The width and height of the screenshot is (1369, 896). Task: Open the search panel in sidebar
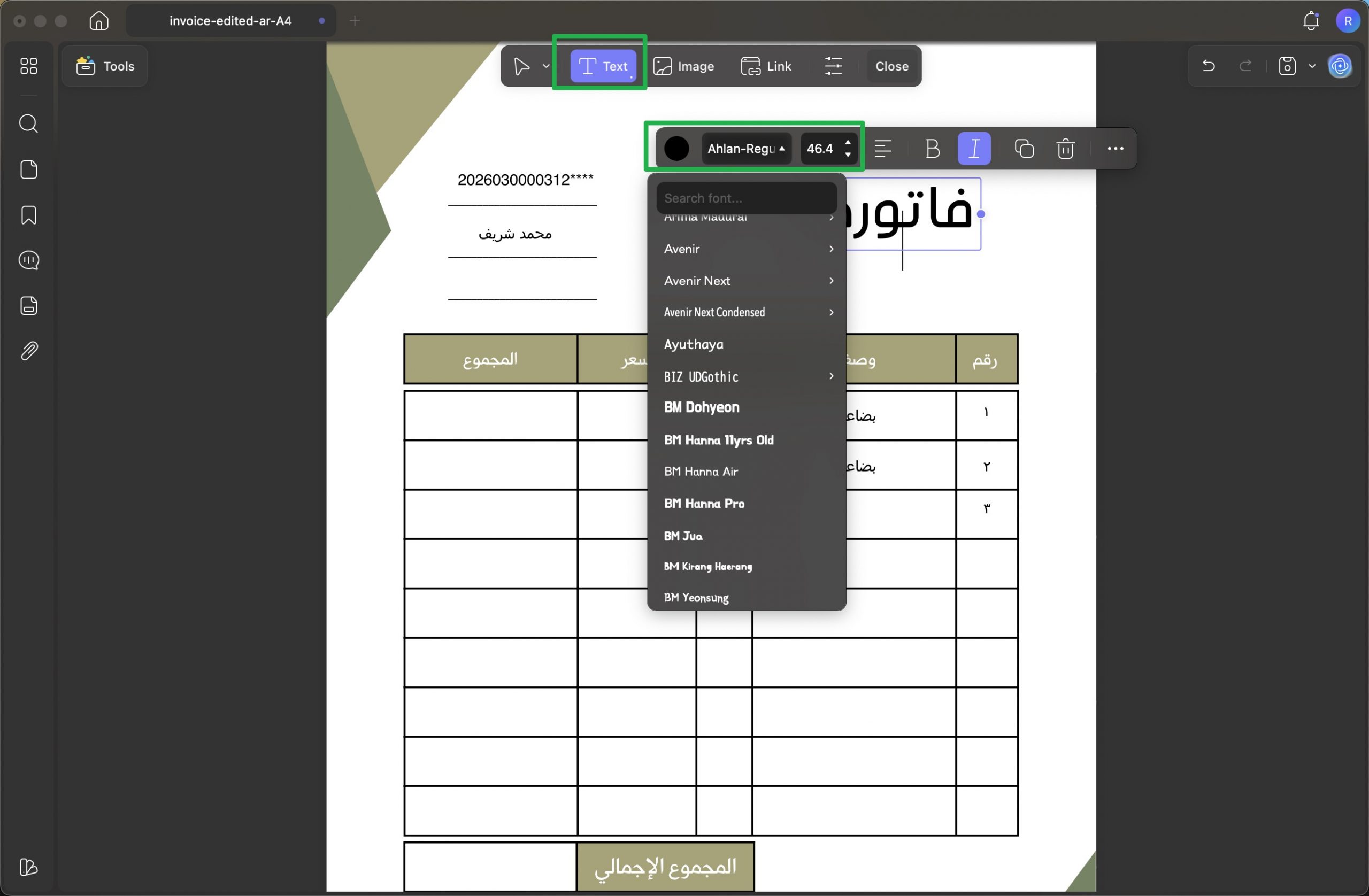pyautogui.click(x=29, y=123)
